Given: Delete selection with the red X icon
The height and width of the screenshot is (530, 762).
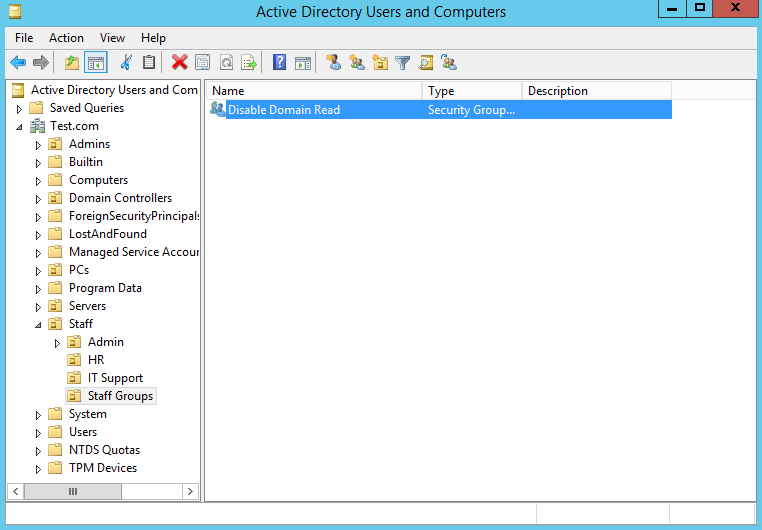Looking at the screenshot, I should pos(179,62).
